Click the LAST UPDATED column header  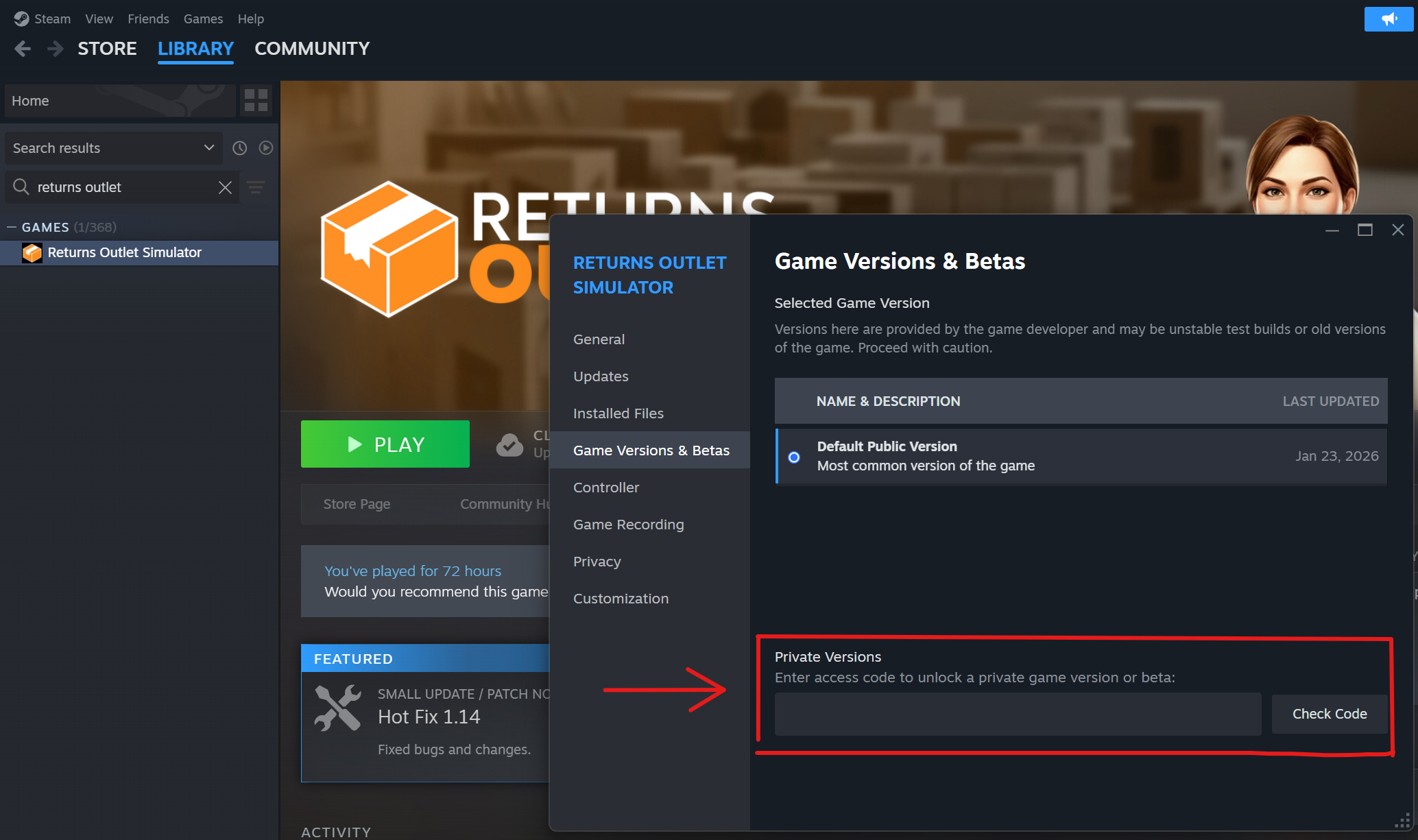(1330, 401)
